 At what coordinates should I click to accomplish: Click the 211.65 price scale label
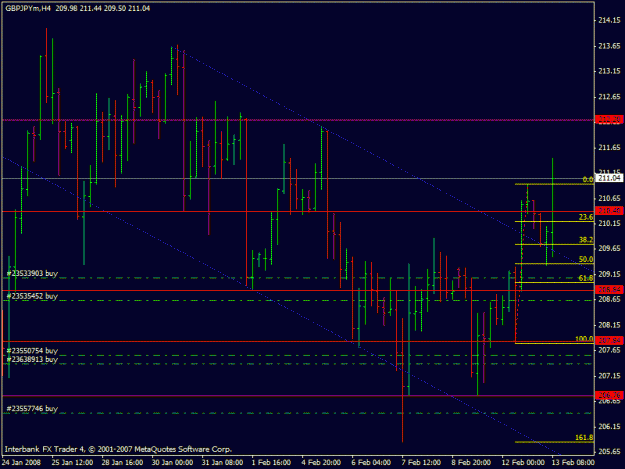pos(609,147)
